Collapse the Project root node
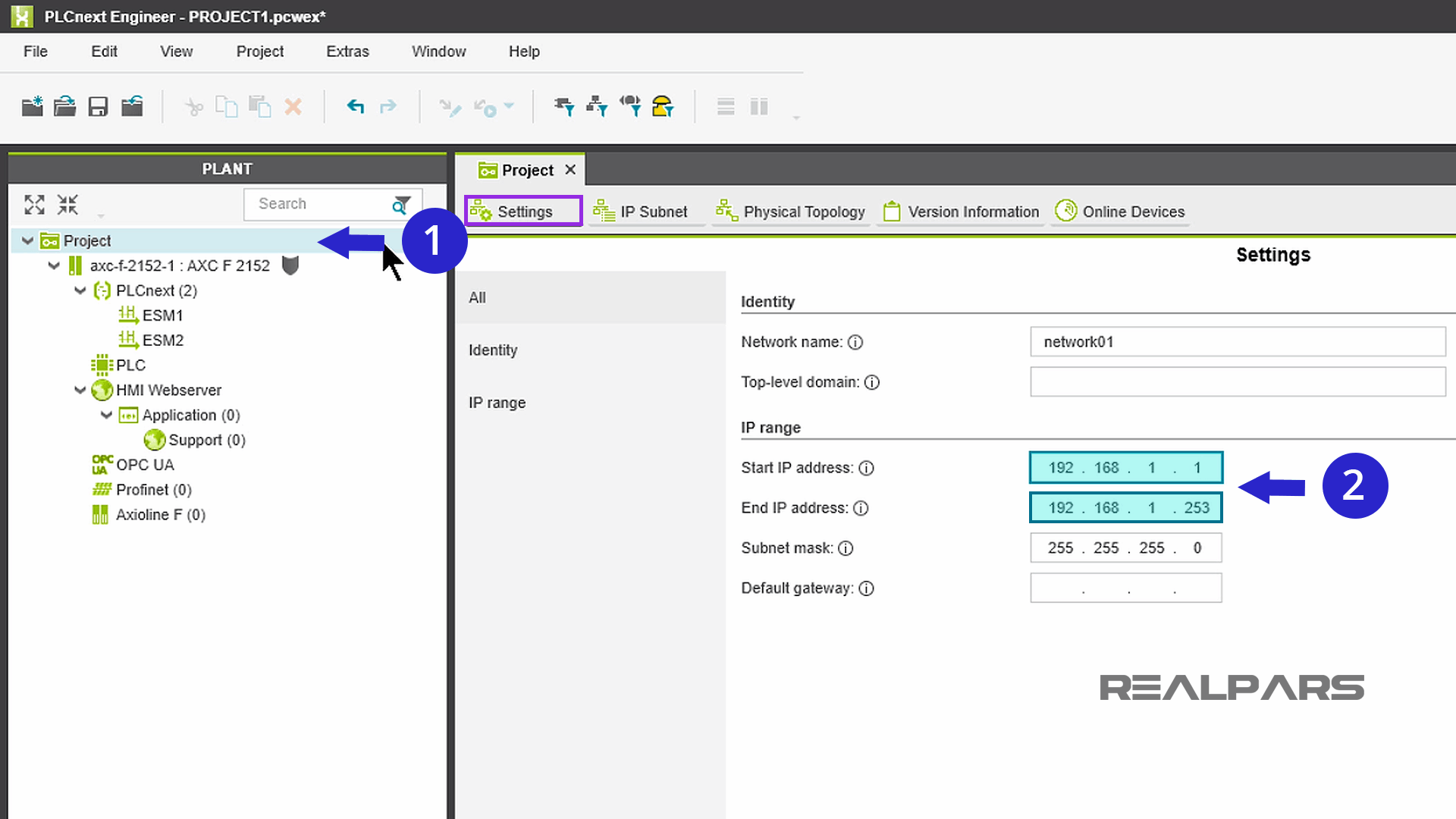This screenshot has width=1456, height=819. tap(27, 240)
